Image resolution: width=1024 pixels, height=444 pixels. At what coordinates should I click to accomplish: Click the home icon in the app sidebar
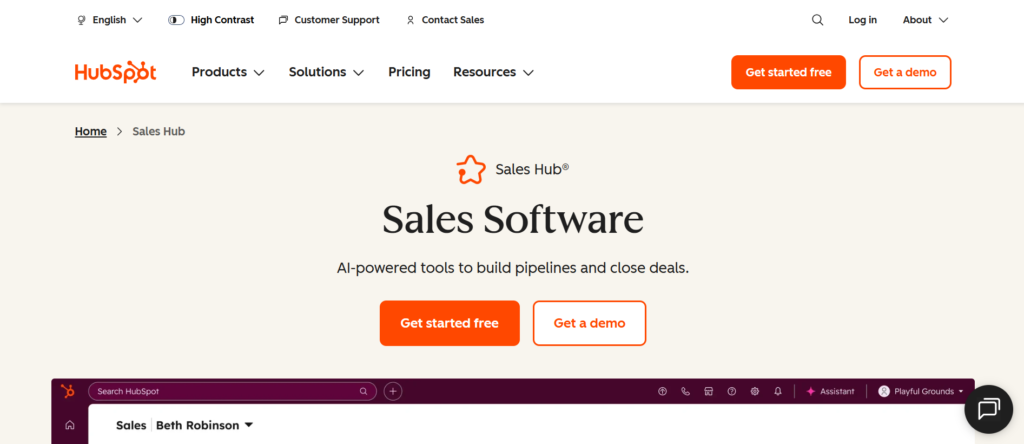click(69, 425)
